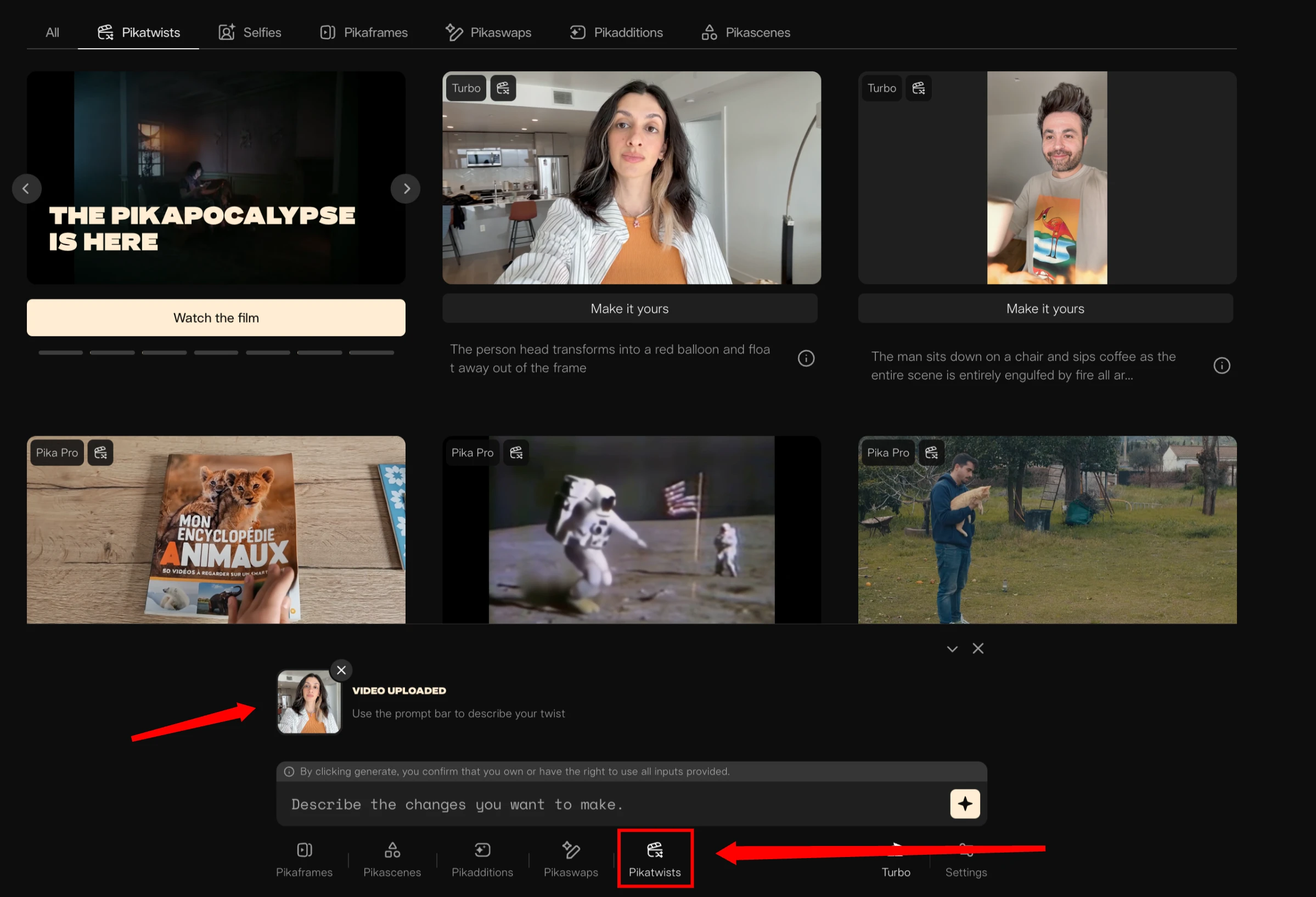1316x897 pixels.
Task: Open the Pikadditions tab at top
Action: coord(616,32)
